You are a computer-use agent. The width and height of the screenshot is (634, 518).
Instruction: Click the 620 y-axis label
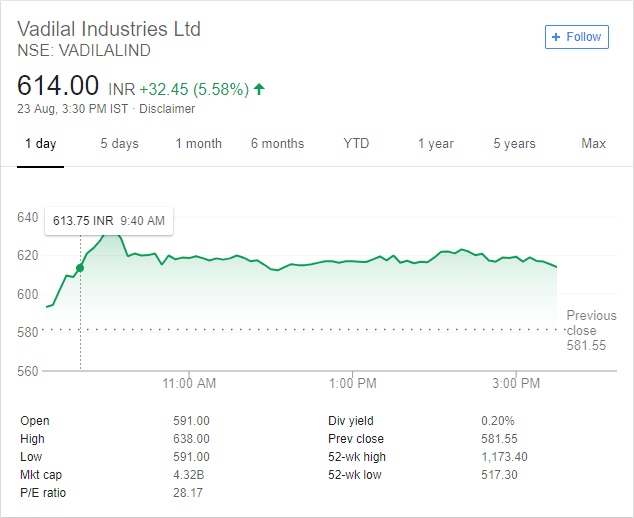coord(27,256)
